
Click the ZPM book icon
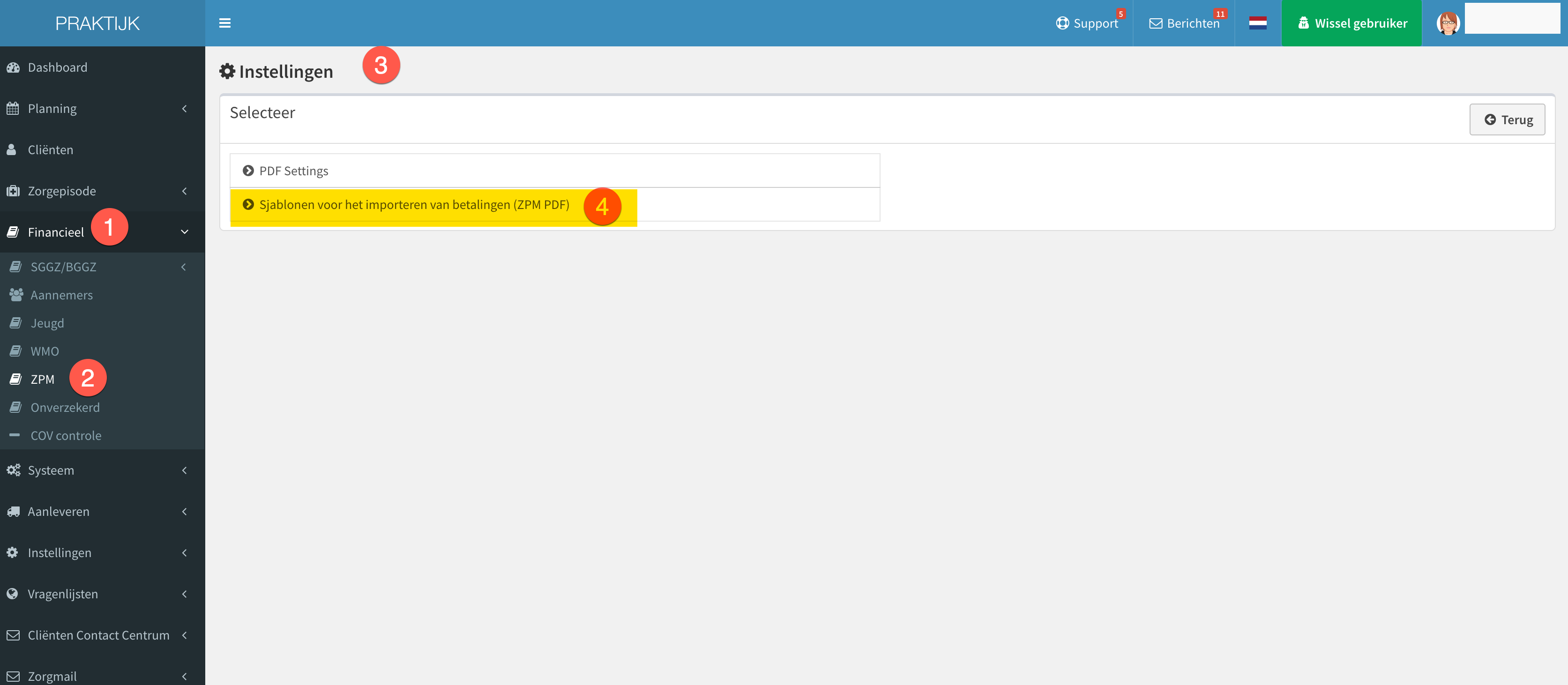(x=16, y=379)
